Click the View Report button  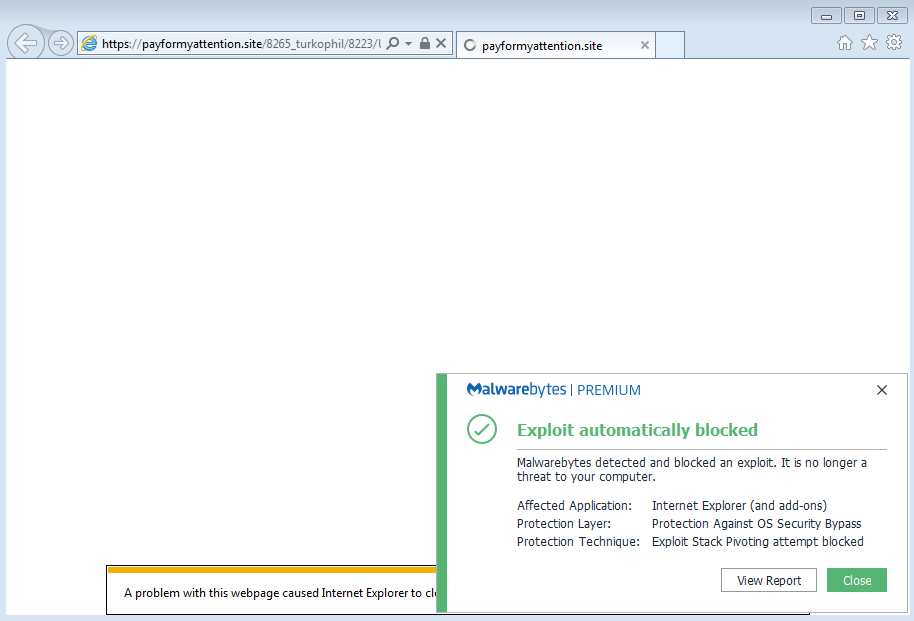coord(769,580)
